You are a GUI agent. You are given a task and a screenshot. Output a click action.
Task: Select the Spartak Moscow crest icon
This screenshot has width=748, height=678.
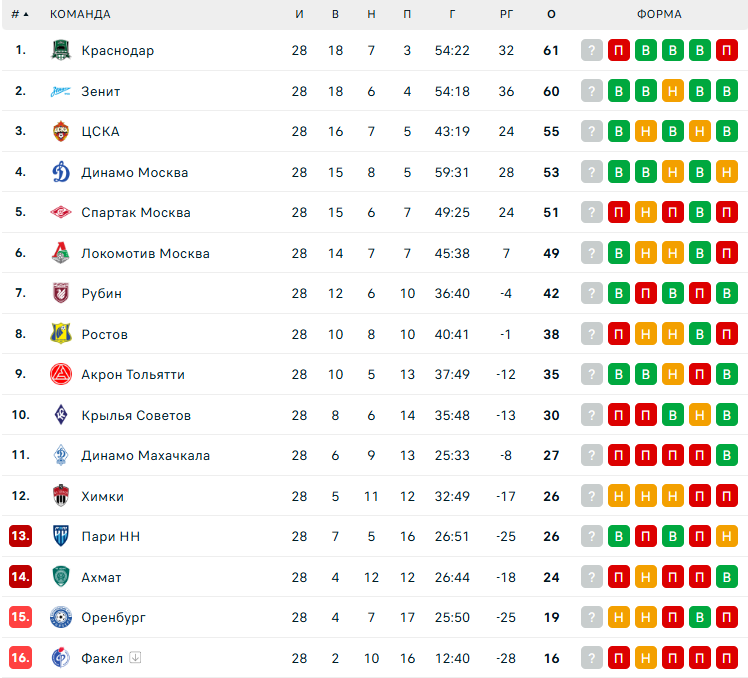tap(61, 212)
